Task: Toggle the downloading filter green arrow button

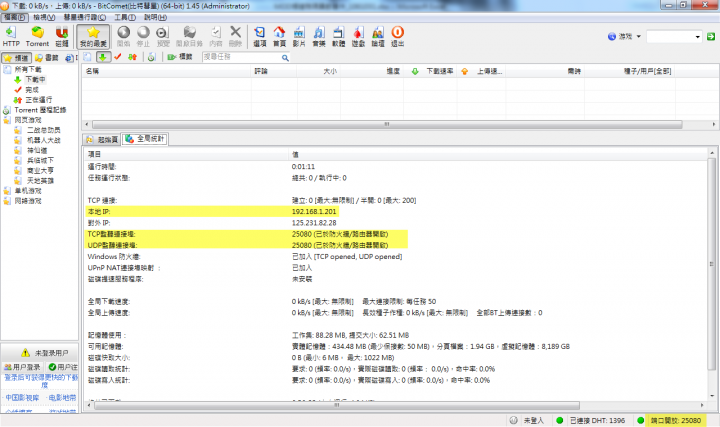Action: click(x=103, y=57)
